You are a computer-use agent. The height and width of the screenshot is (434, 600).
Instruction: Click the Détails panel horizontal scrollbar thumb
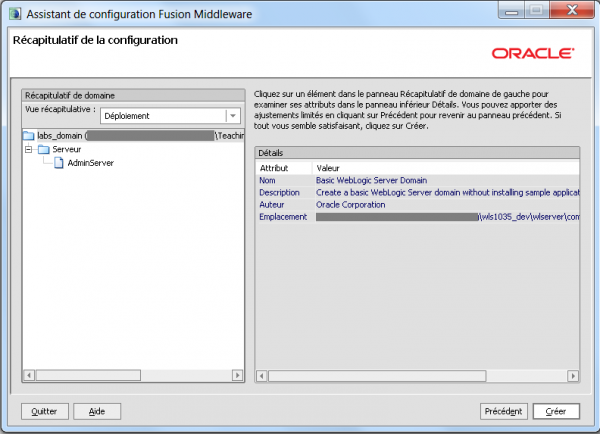click(x=377, y=376)
